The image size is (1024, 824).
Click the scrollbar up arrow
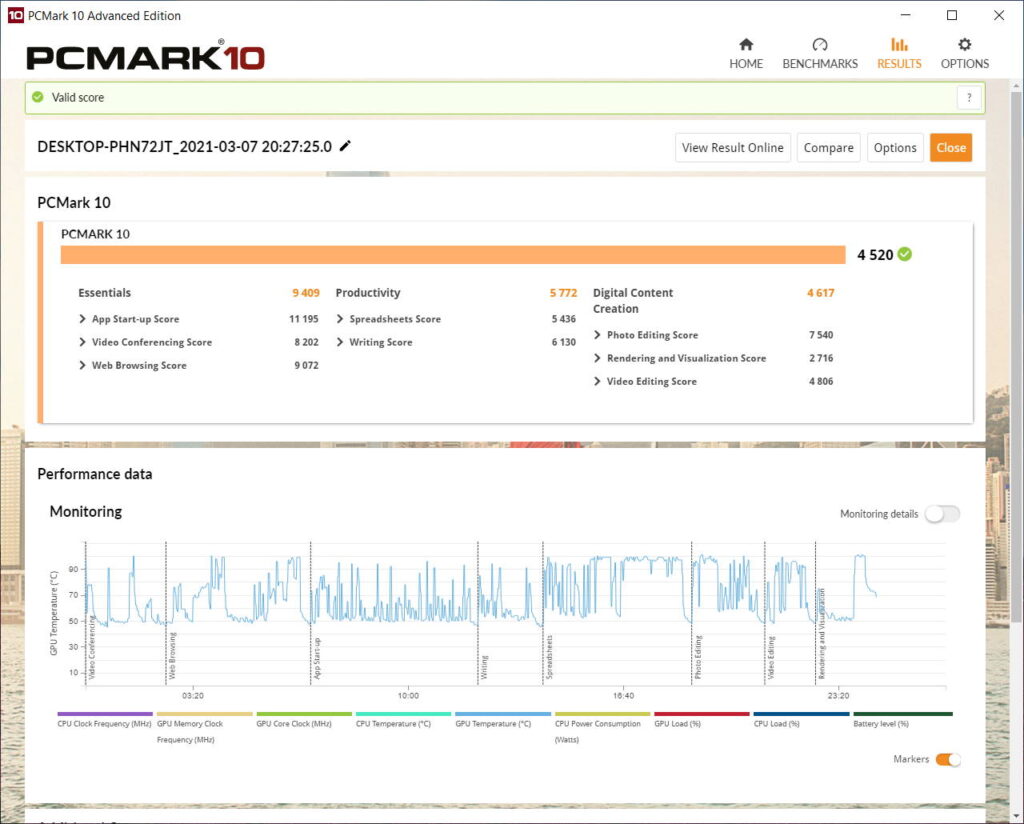1016,86
